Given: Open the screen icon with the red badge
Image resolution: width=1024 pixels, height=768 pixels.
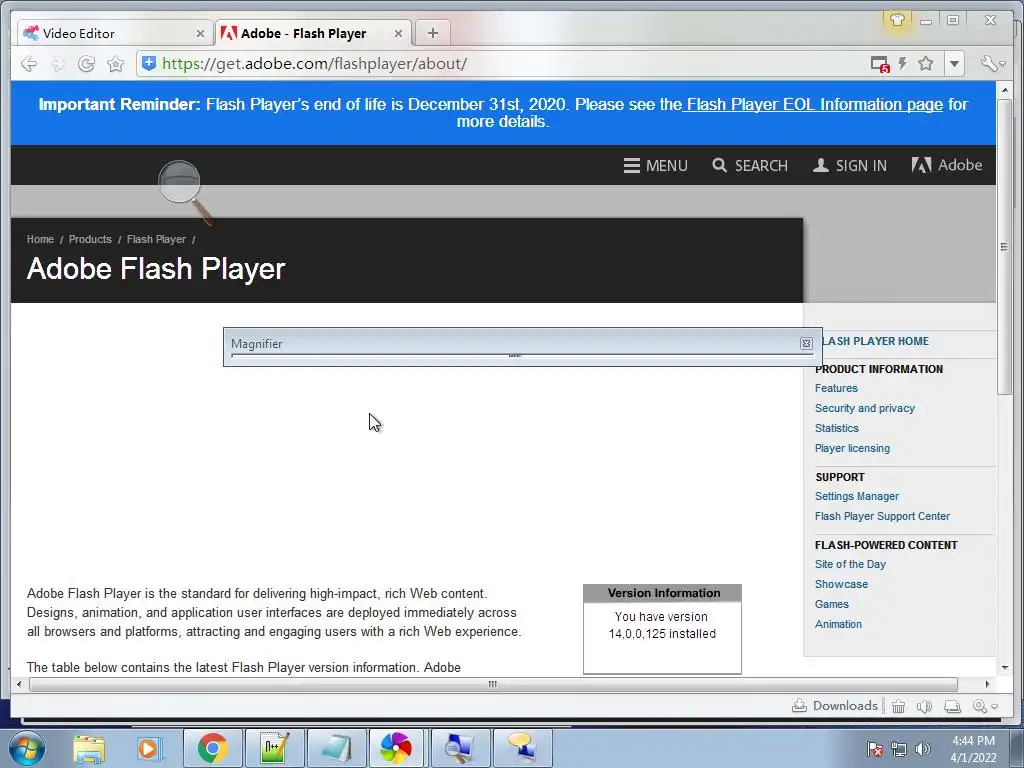Looking at the screenshot, I should [880, 64].
